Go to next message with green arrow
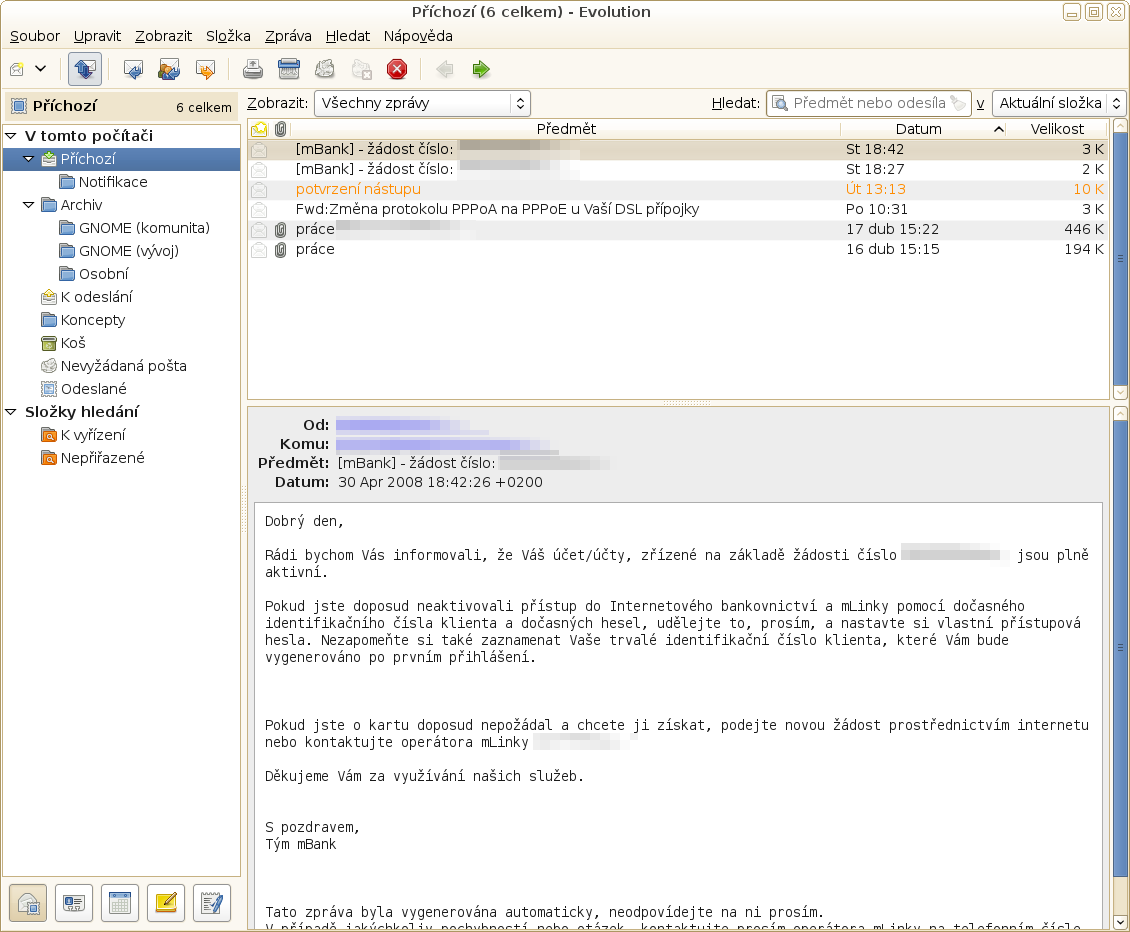1130x932 pixels. pos(481,69)
